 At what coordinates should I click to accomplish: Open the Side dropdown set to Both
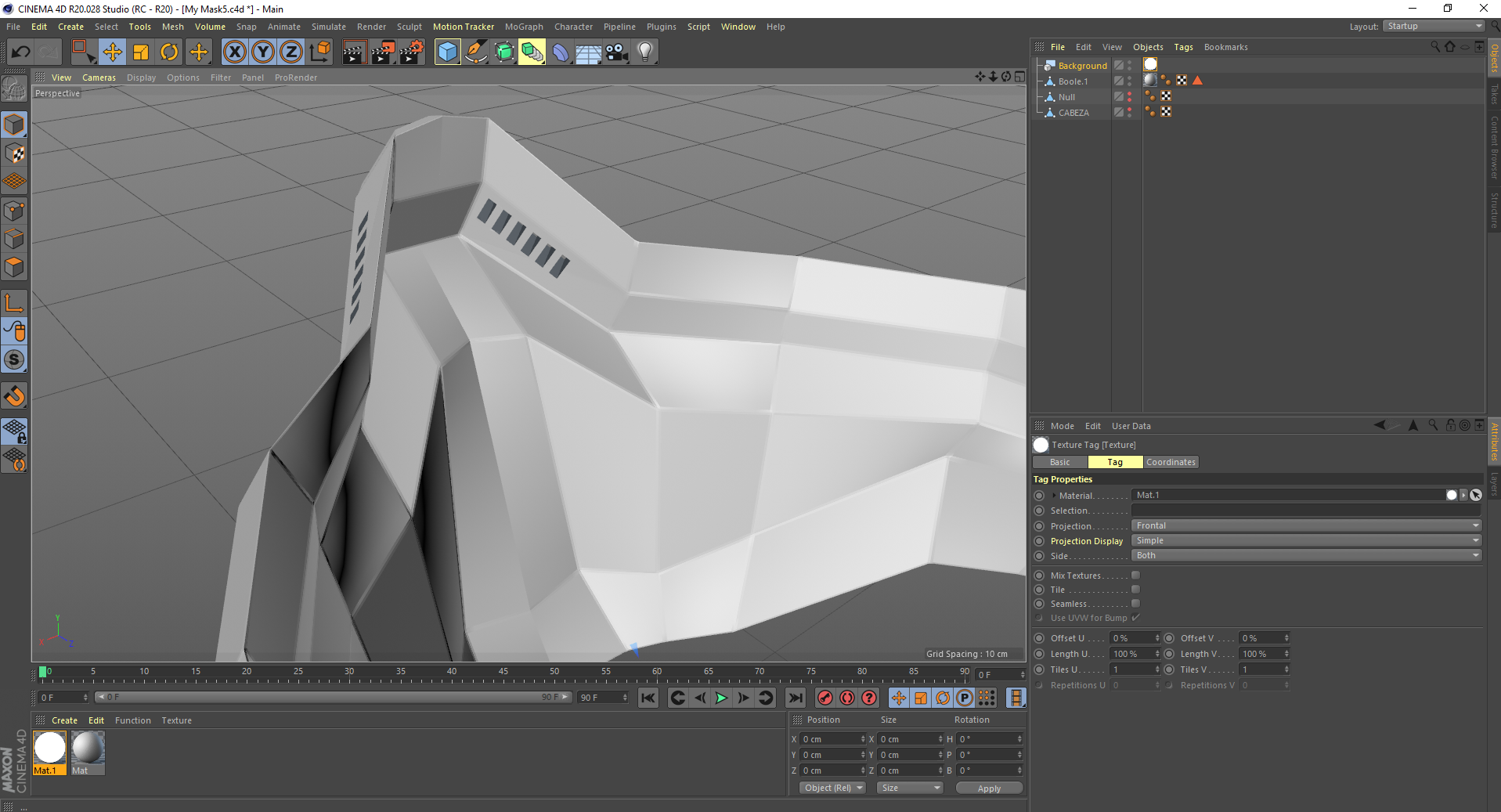coord(1305,555)
